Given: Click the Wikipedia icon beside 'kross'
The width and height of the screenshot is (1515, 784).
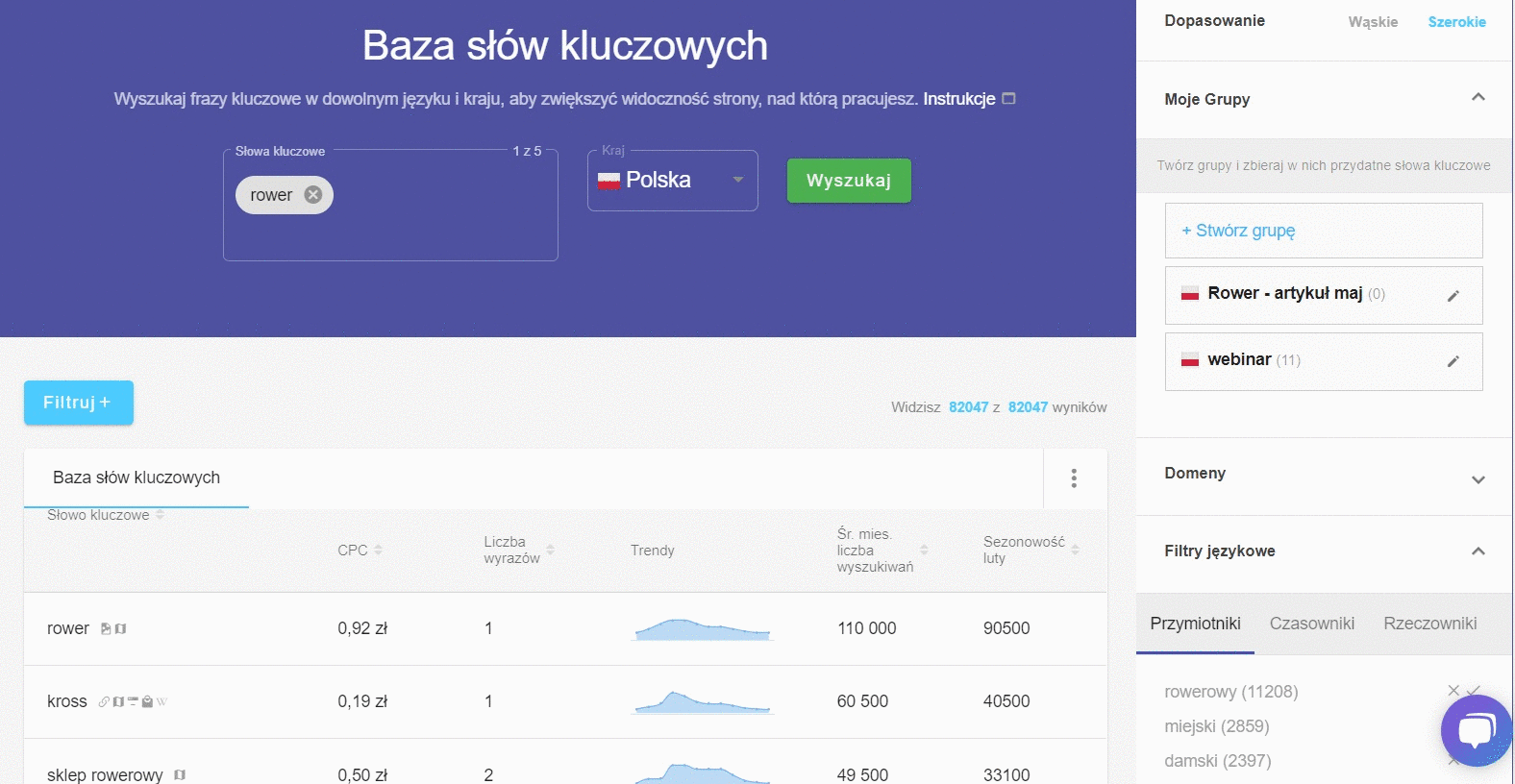Looking at the screenshot, I should [x=161, y=701].
